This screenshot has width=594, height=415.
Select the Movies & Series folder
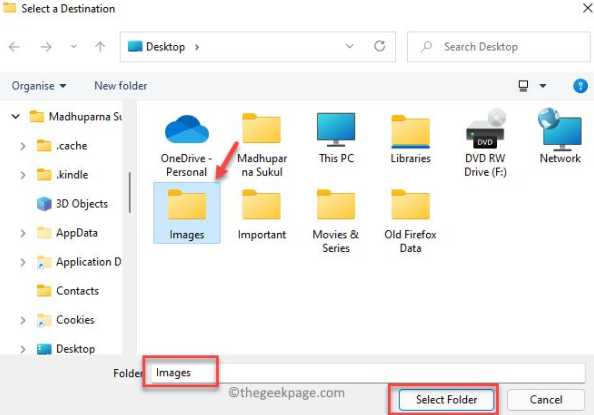coord(336,221)
